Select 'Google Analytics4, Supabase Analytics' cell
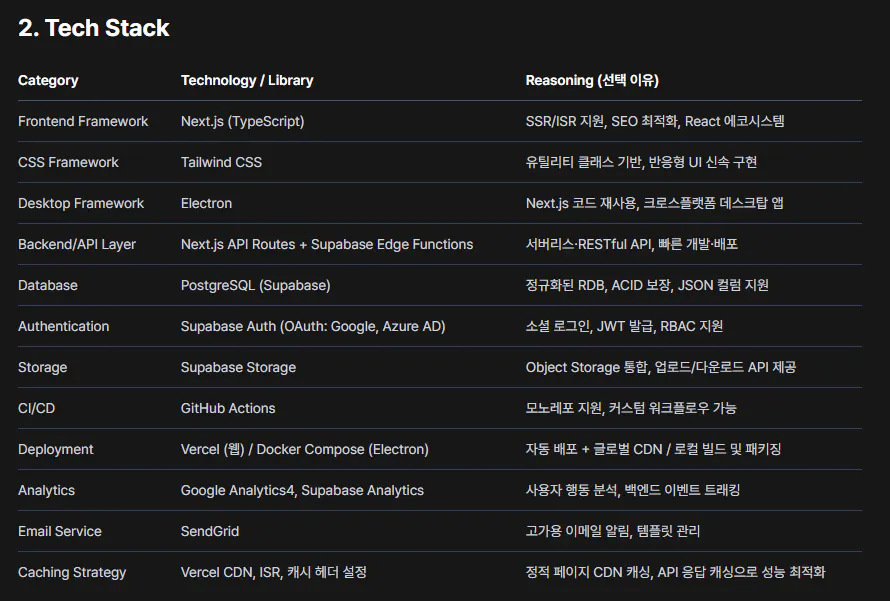The height and width of the screenshot is (601, 890). coord(303,490)
